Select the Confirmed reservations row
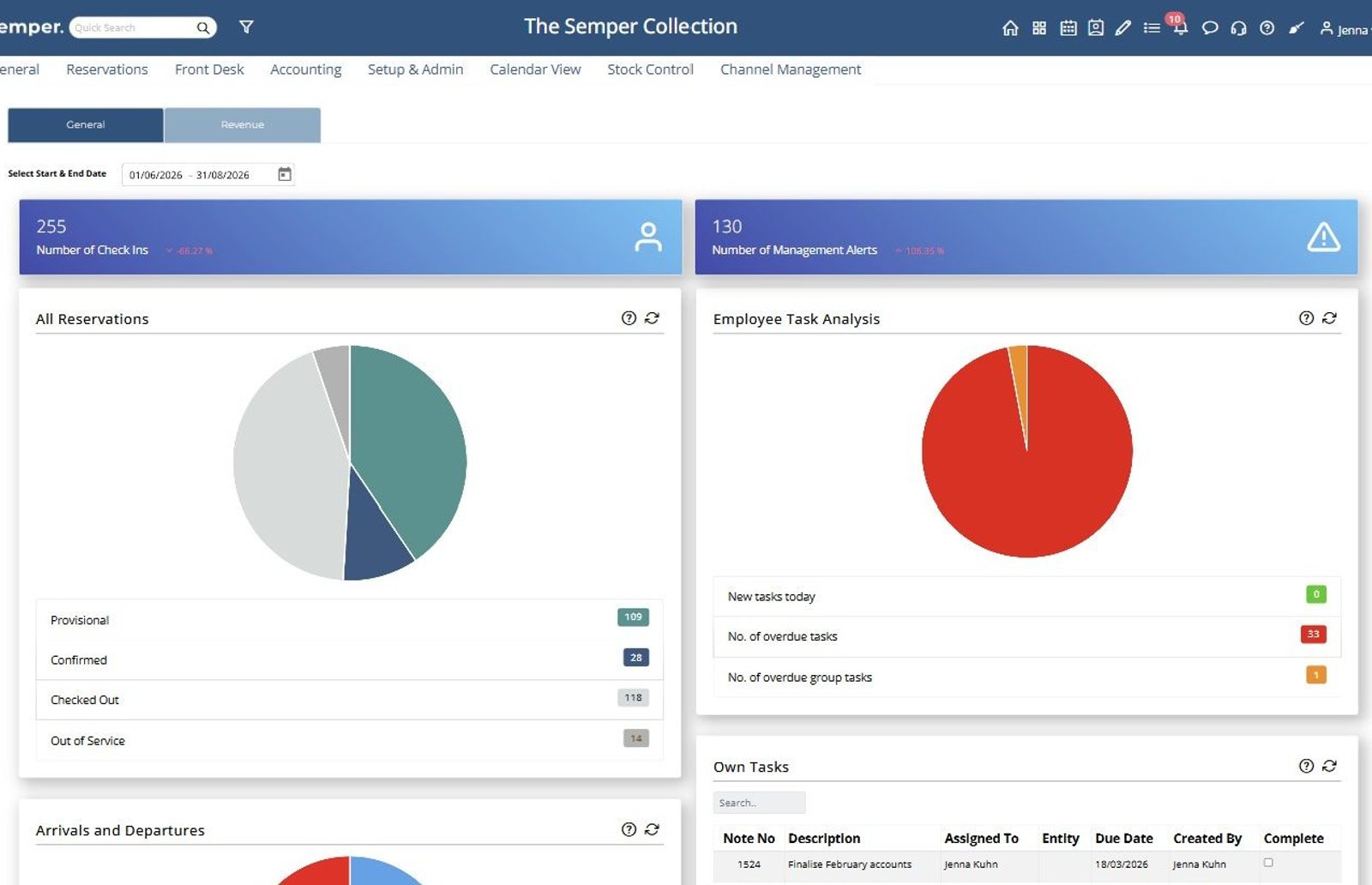This screenshot has width=1372, height=885. (x=350, y=660)
